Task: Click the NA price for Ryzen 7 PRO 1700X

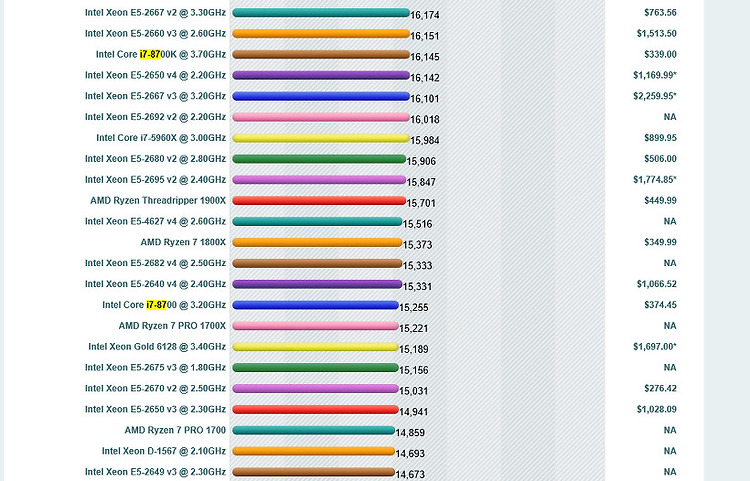Action: 670,326
